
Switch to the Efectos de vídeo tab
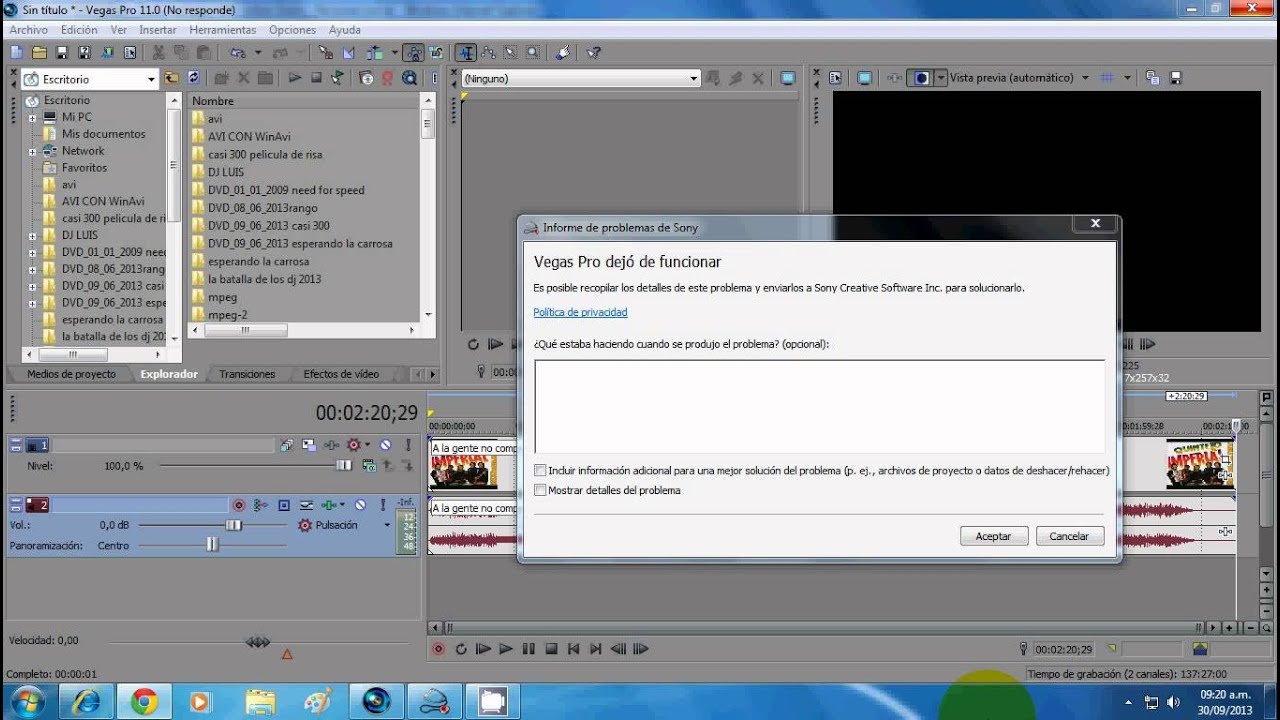click(x=341, y=374)
